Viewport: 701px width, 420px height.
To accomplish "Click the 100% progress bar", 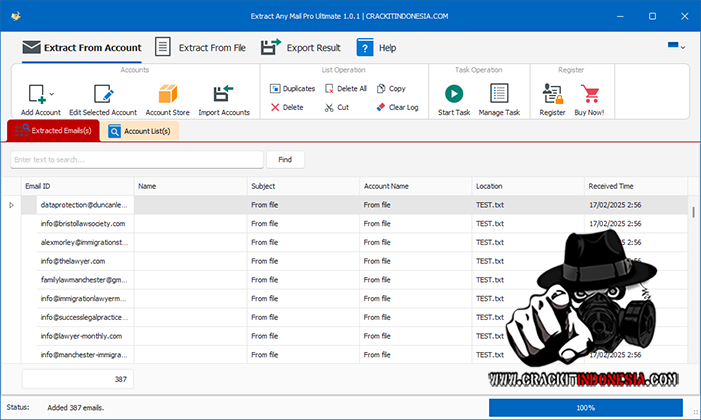I will tap(585, 408).
